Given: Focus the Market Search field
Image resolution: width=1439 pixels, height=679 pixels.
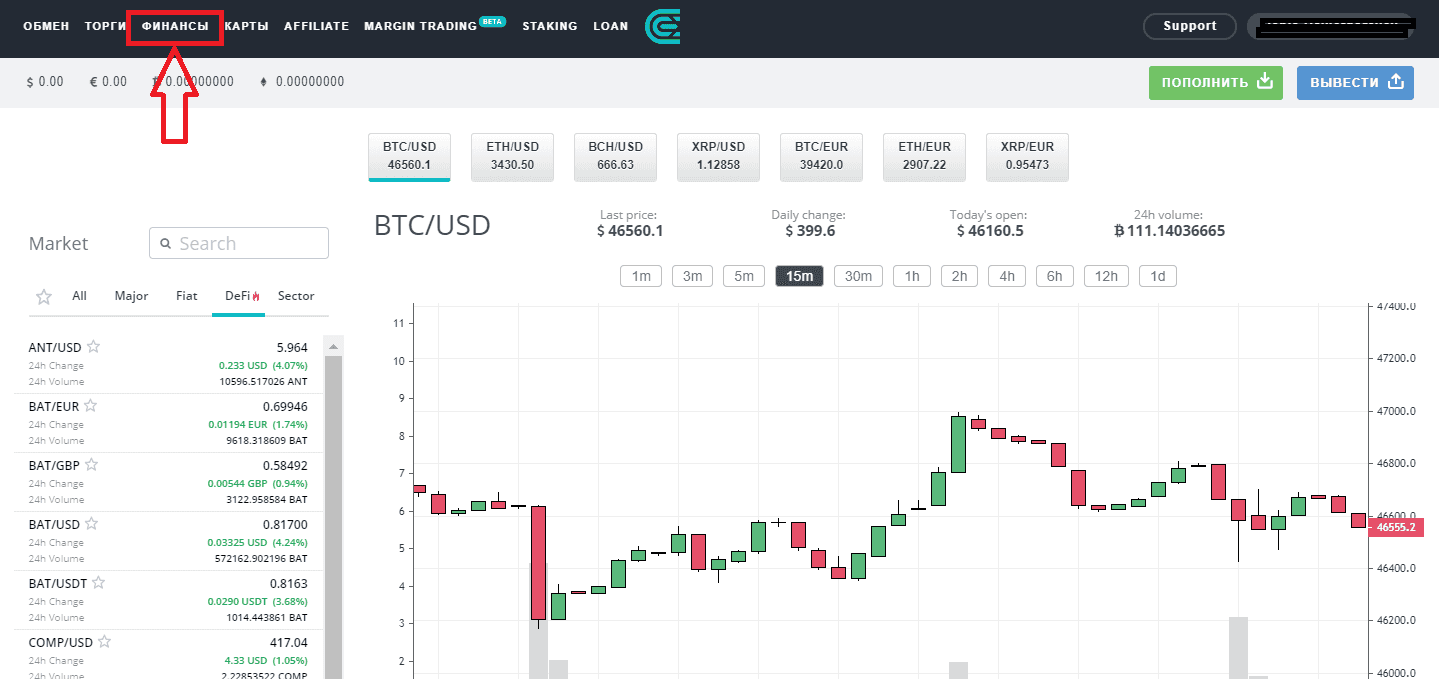Looking at the screenshot, I should [239, 243].
